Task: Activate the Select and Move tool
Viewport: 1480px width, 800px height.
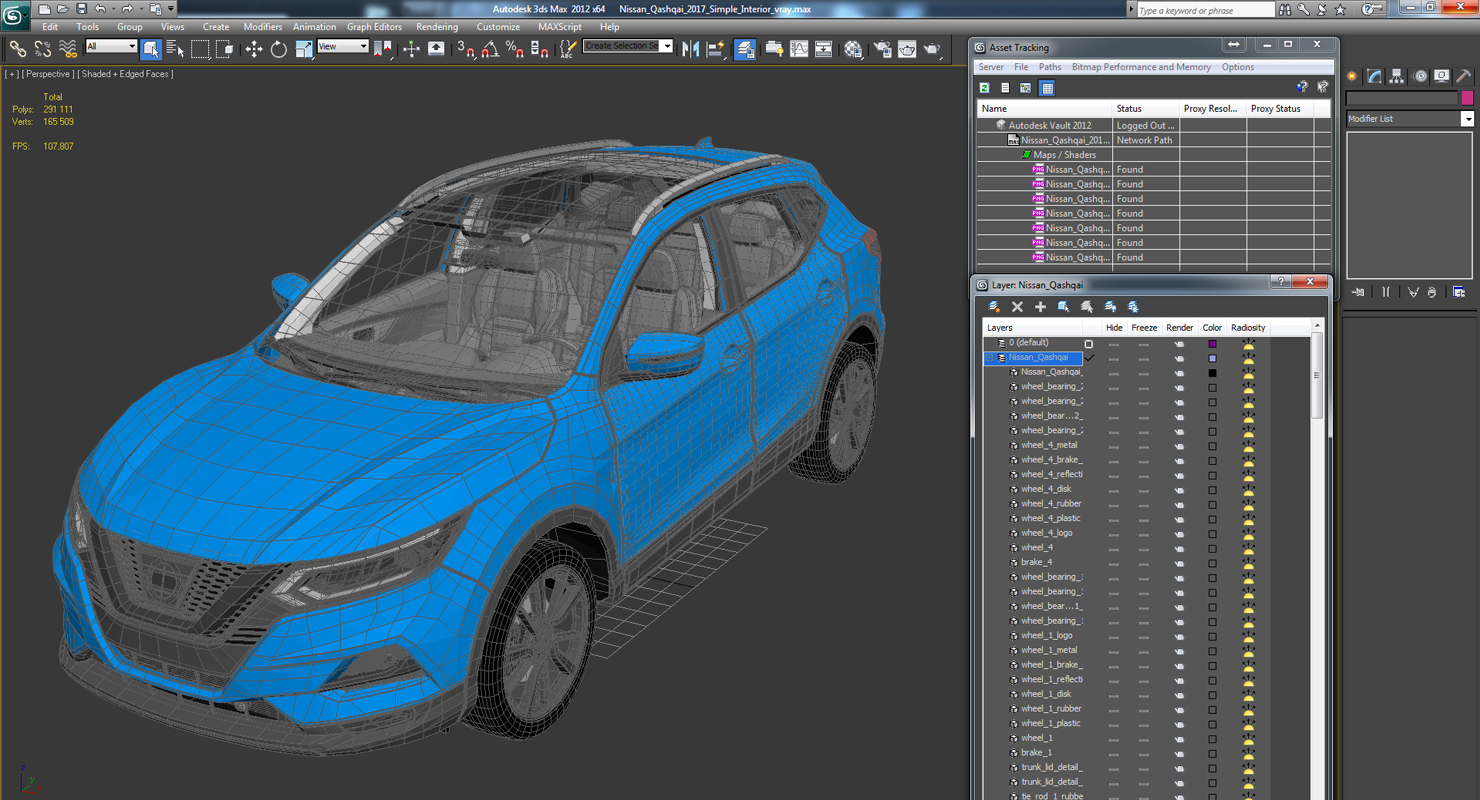Action: pos(254,48)
